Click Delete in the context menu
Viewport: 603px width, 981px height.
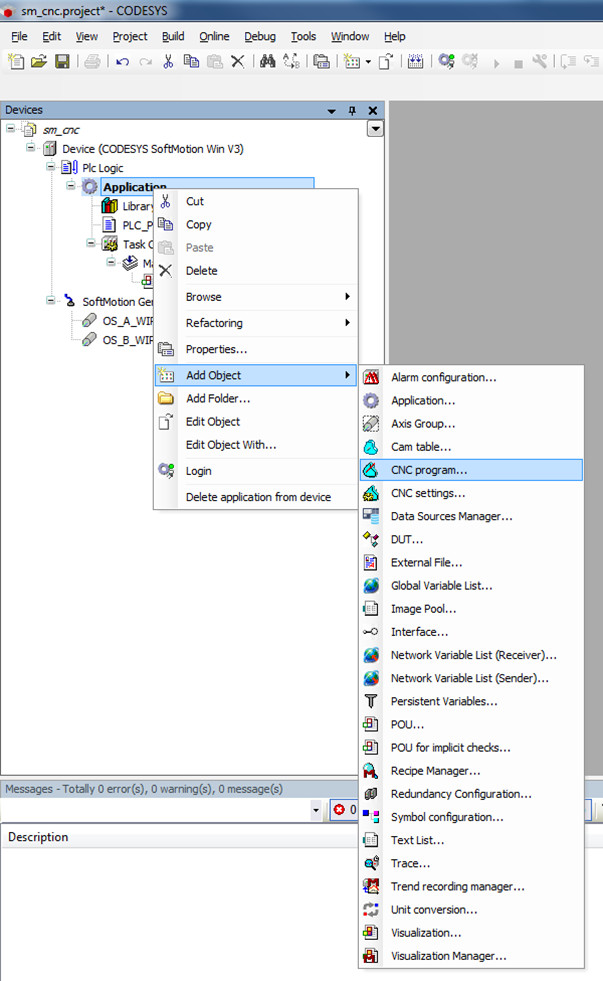coord(255,270)
